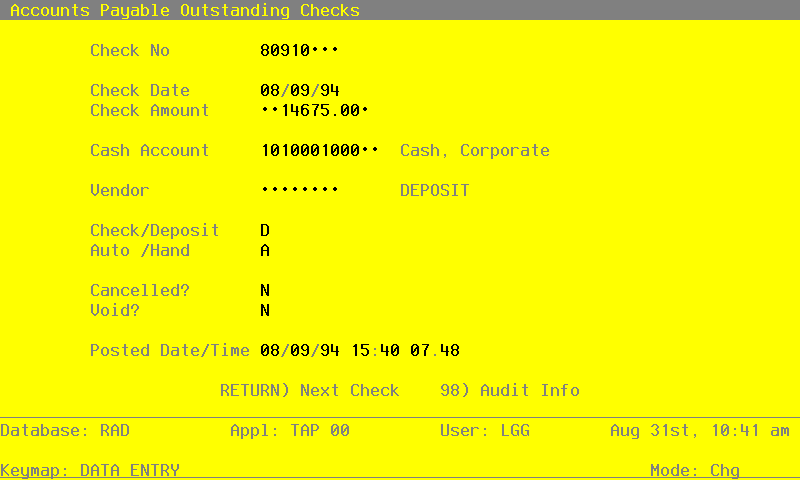
Task: Click the posted time value 15:40
Action: (376, 350)
